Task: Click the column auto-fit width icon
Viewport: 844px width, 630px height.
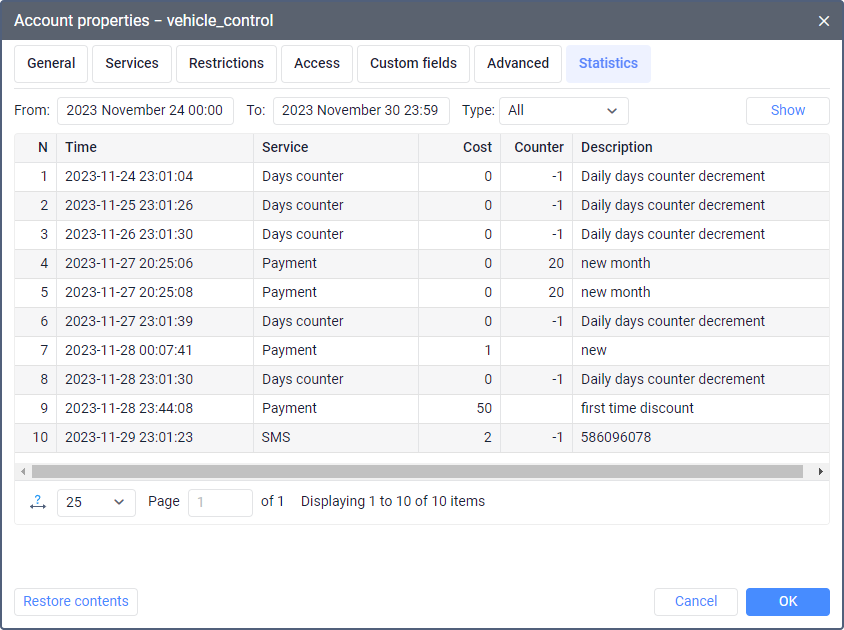Action: click(x=38, y=502)
